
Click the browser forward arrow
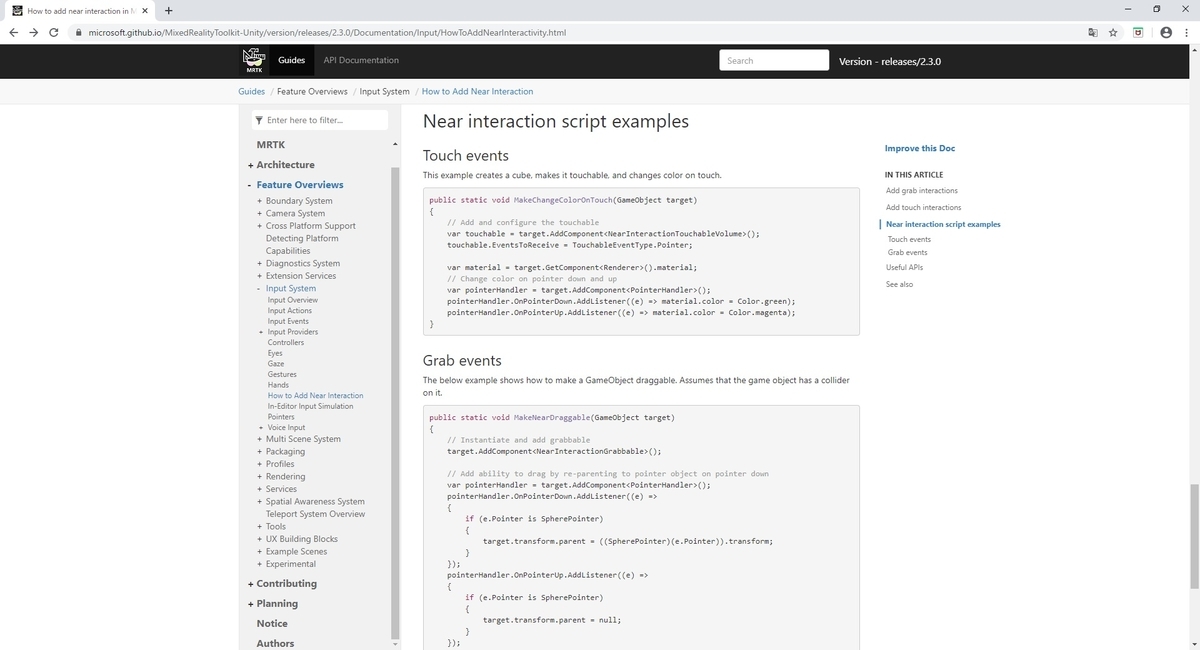[x=36, y=32]
